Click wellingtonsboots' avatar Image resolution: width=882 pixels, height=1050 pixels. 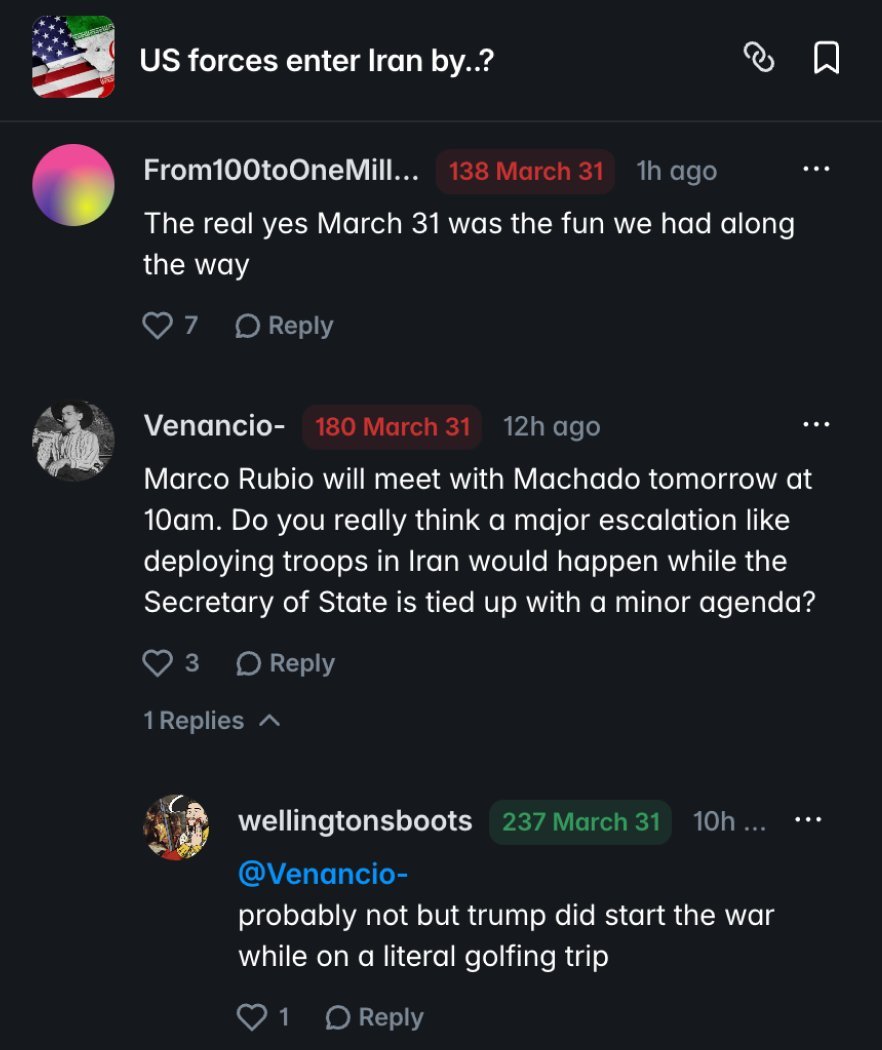point(178,828)
